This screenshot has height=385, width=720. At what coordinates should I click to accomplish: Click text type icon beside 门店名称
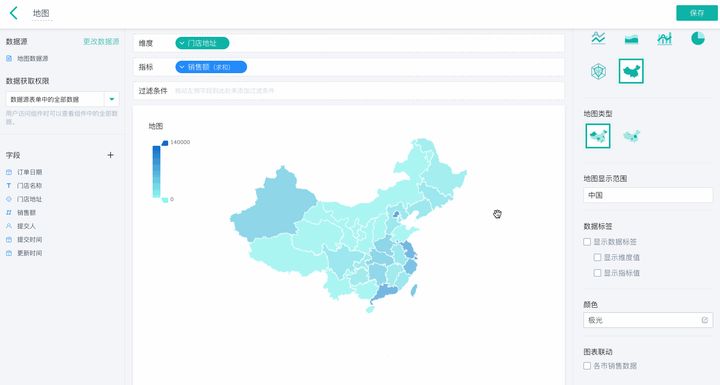[x=9, y=186]
